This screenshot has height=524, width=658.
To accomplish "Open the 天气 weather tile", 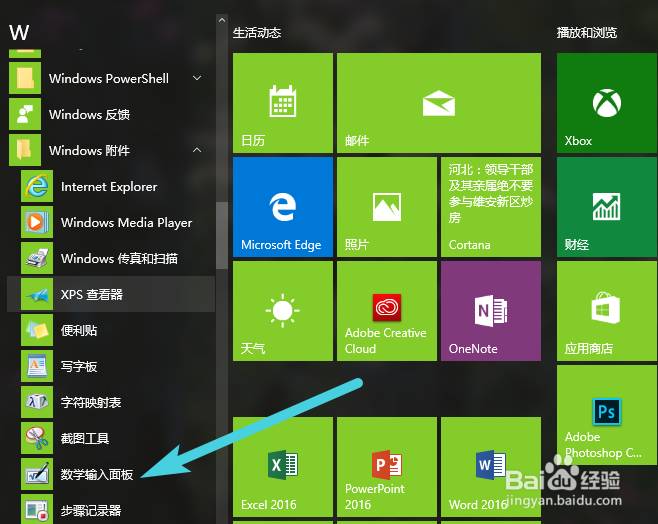I will (283, 311).
